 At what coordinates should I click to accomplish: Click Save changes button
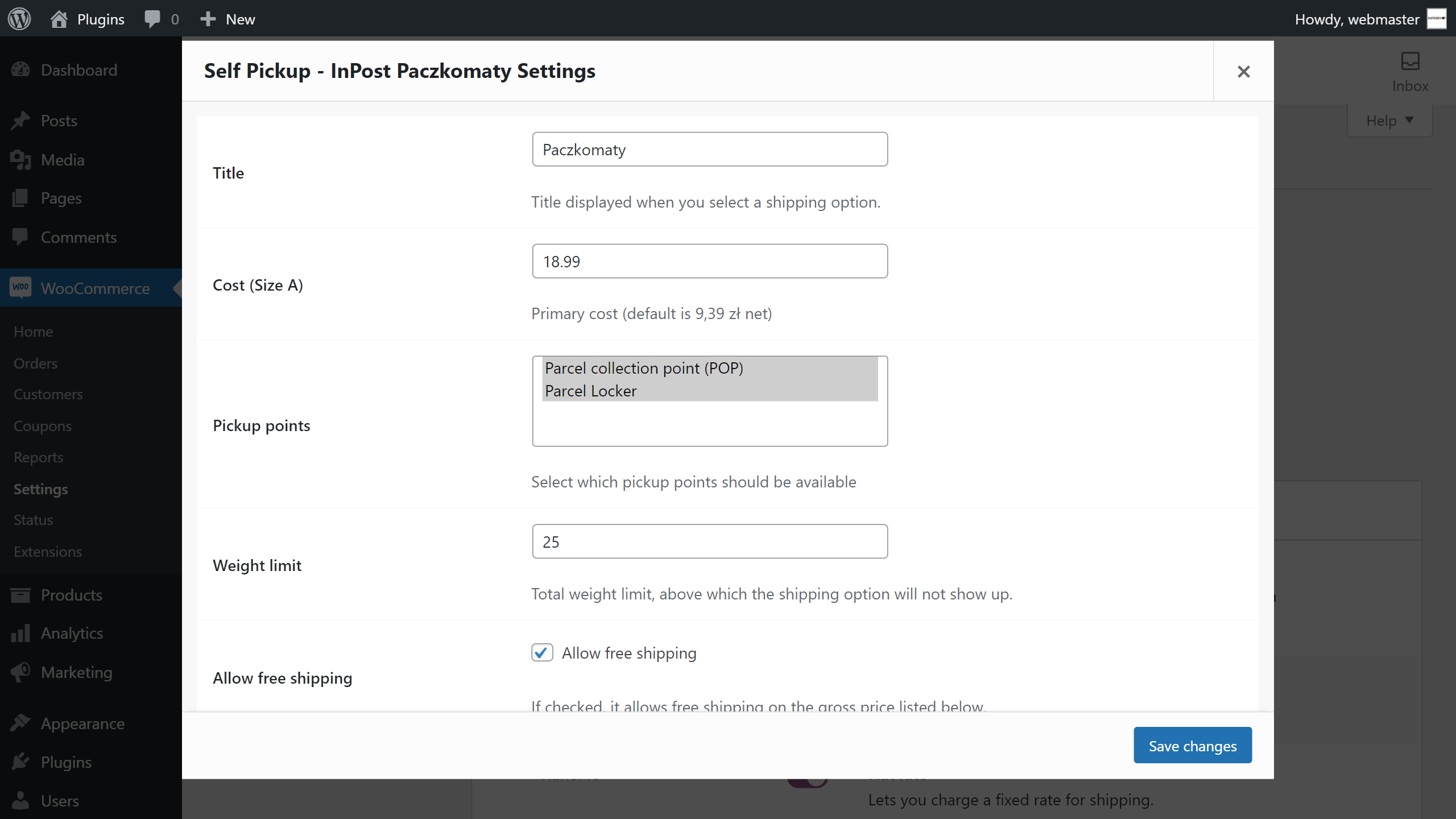[1193, 745]
